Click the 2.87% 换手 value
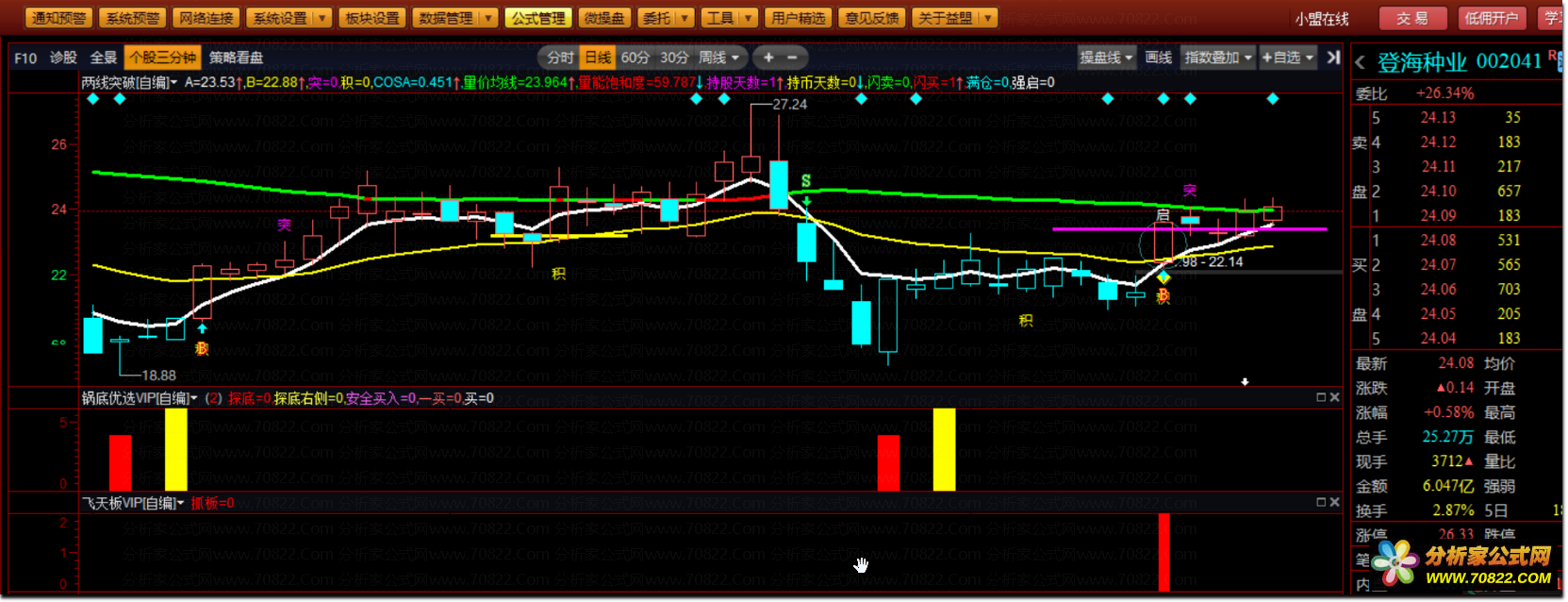Image resolution: width=1568 pixels, height=602 pixels. (1453, 510)
